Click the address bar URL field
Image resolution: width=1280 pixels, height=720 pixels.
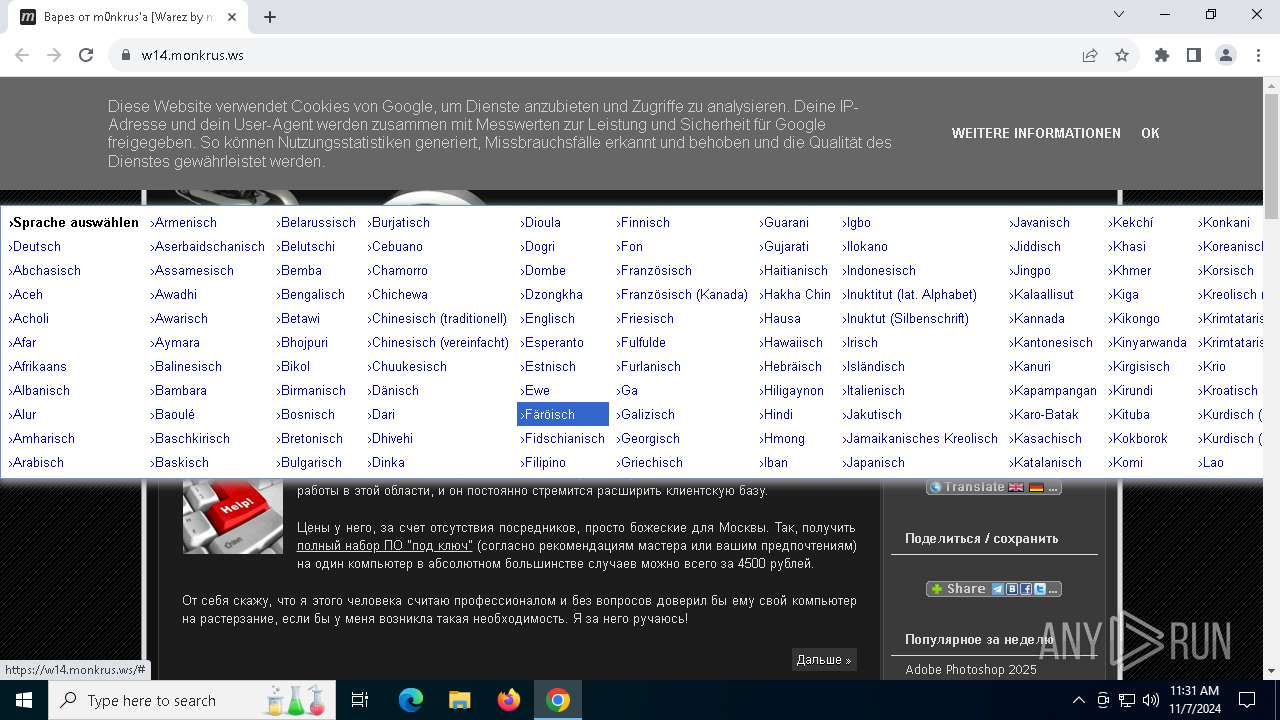pos(600,55)
